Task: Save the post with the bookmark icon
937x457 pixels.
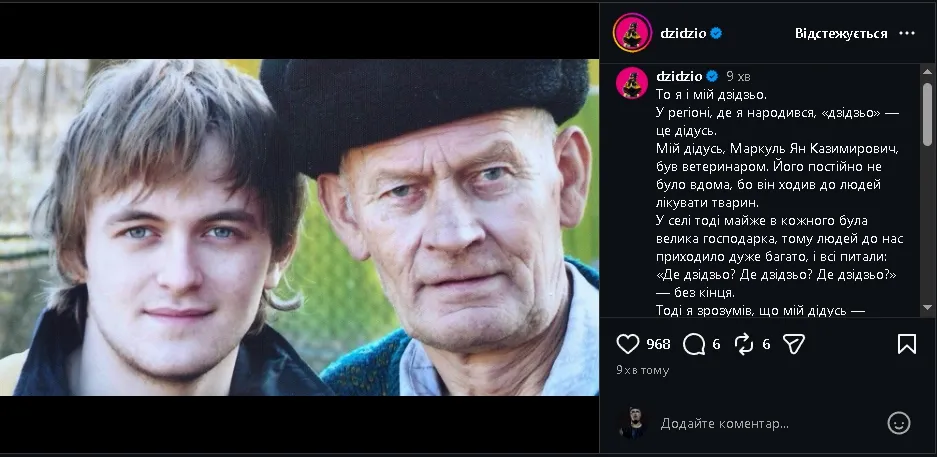Action: 907,344
